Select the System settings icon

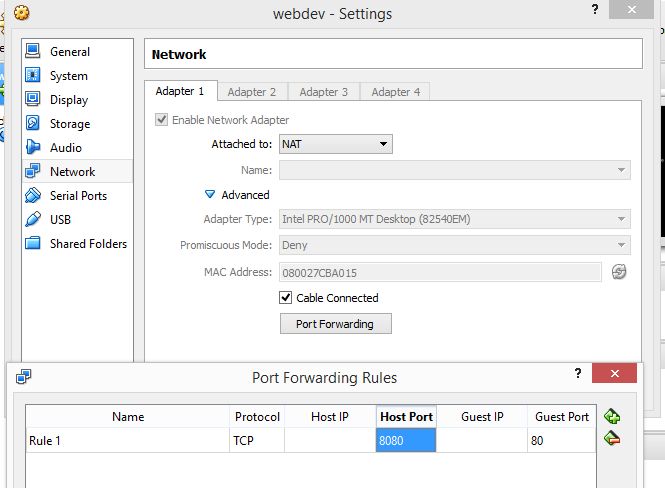pyautogui.click(x=33, y=75)
